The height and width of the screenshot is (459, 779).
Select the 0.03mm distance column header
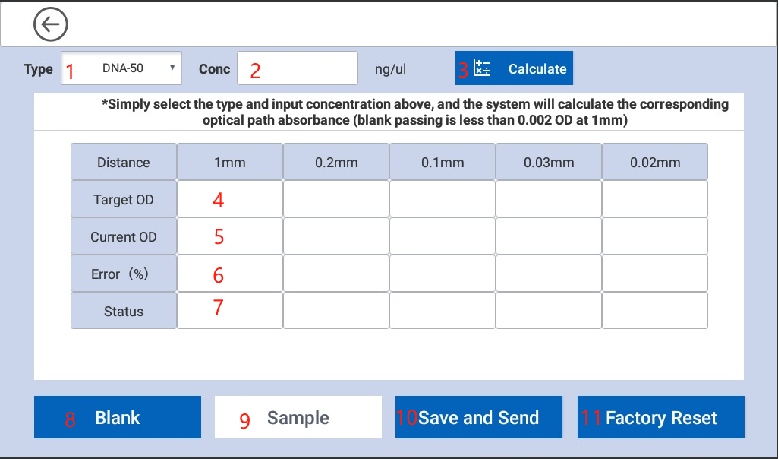(548, 162)
